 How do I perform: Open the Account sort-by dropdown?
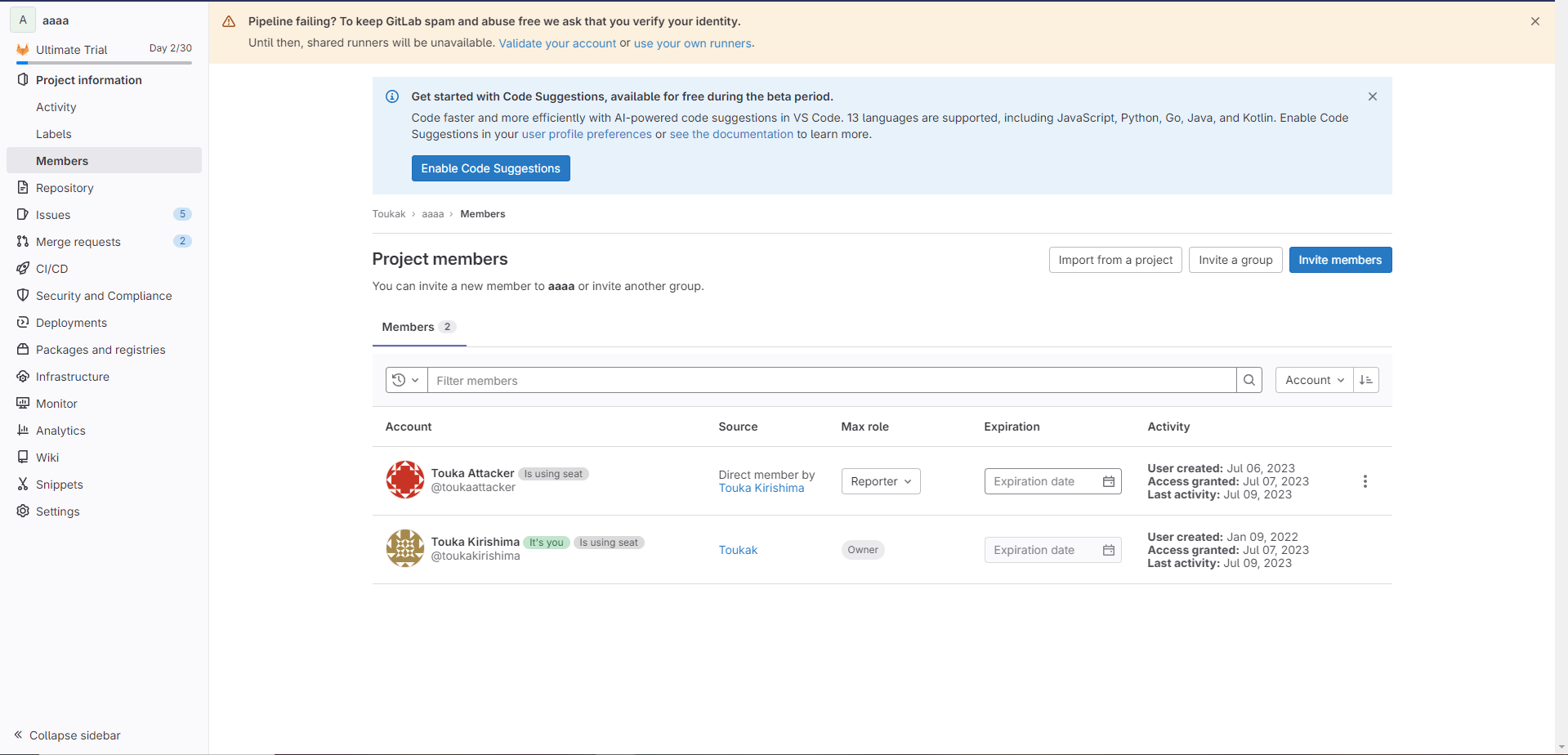pyautogui.click(x=1313, y=380)
